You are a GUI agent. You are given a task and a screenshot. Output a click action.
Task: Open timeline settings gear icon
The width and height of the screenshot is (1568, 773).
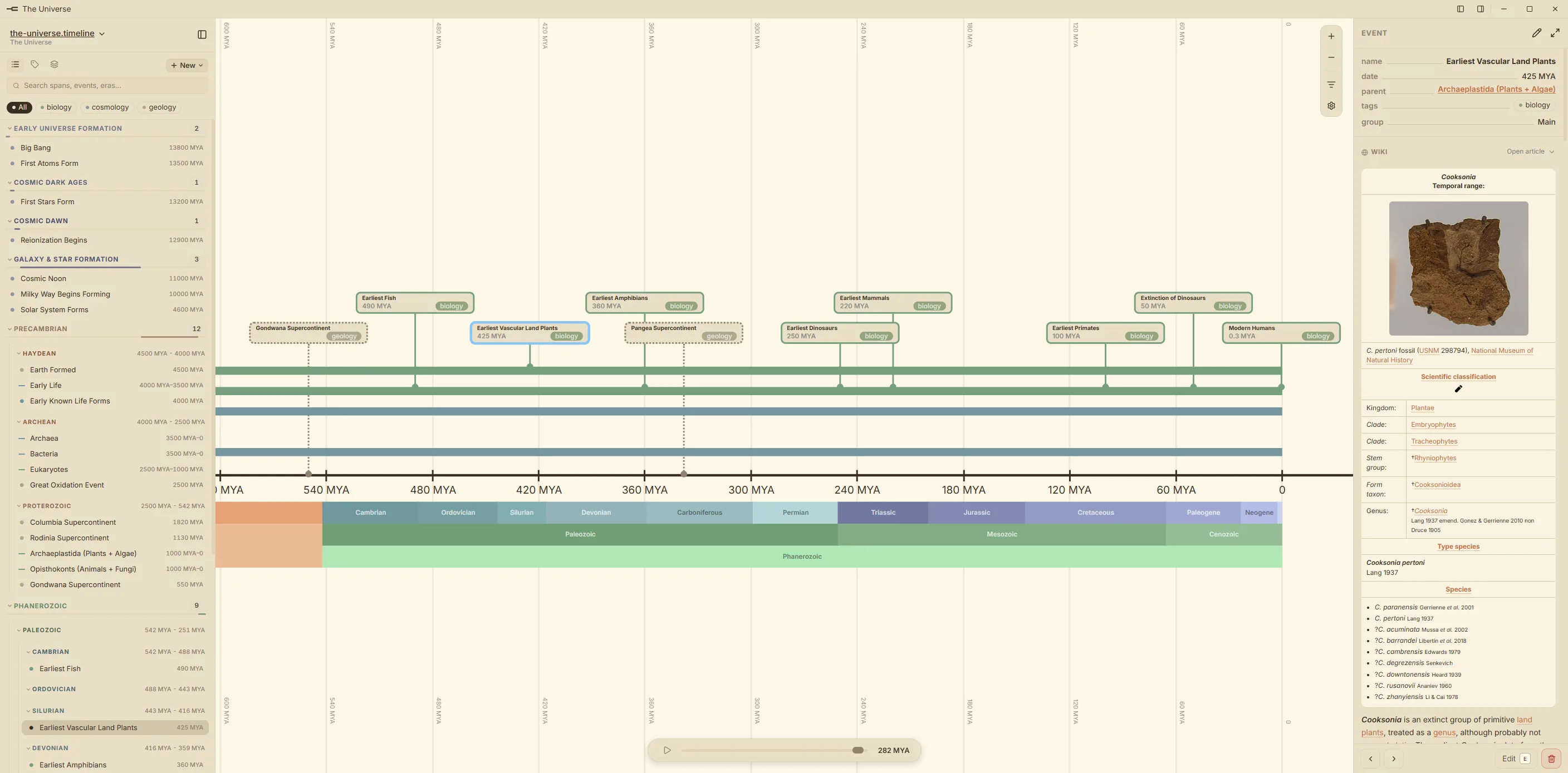tap(1331, 106)
